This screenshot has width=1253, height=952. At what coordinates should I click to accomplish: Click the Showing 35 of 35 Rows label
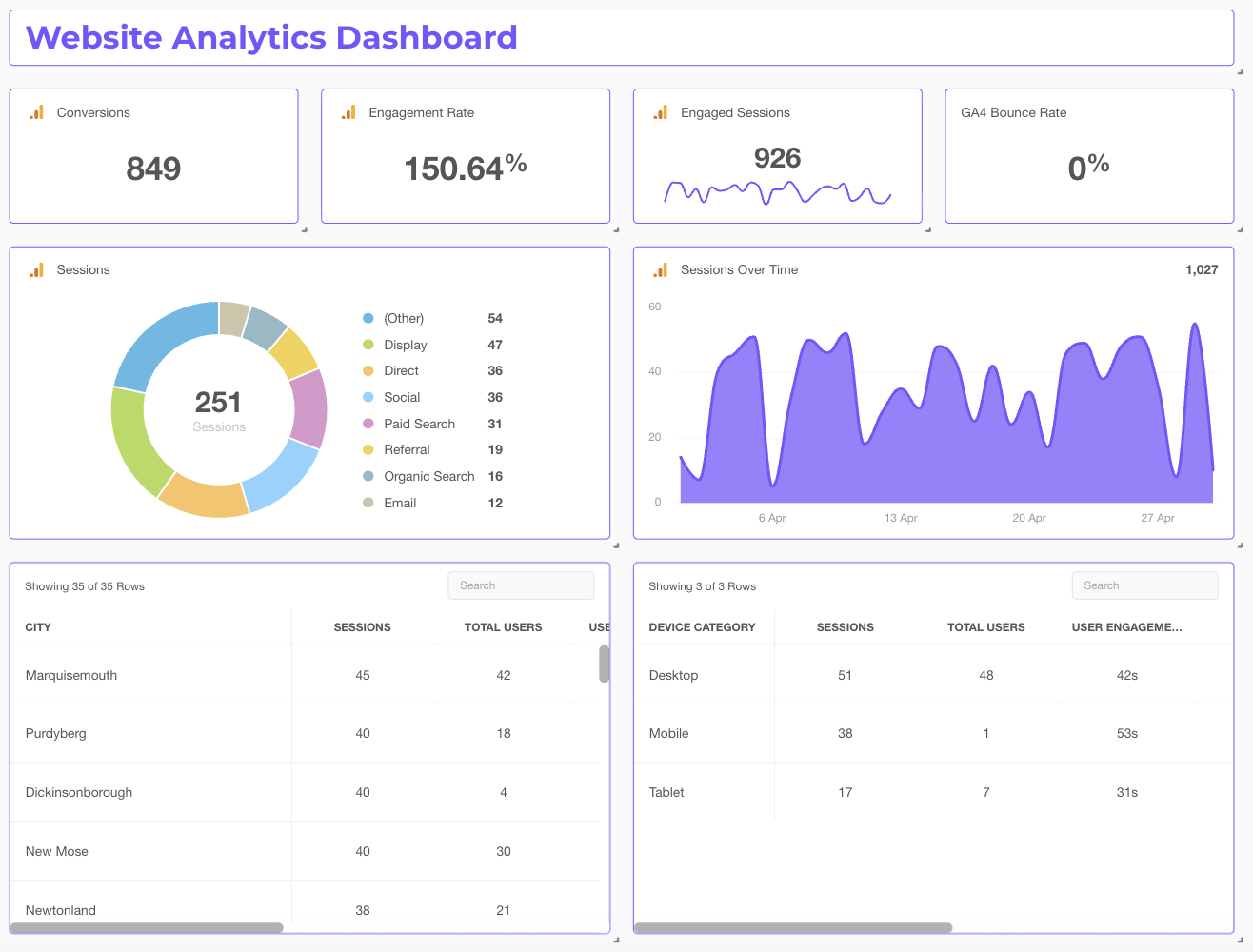pyautogui.click(x=85, y=586)
